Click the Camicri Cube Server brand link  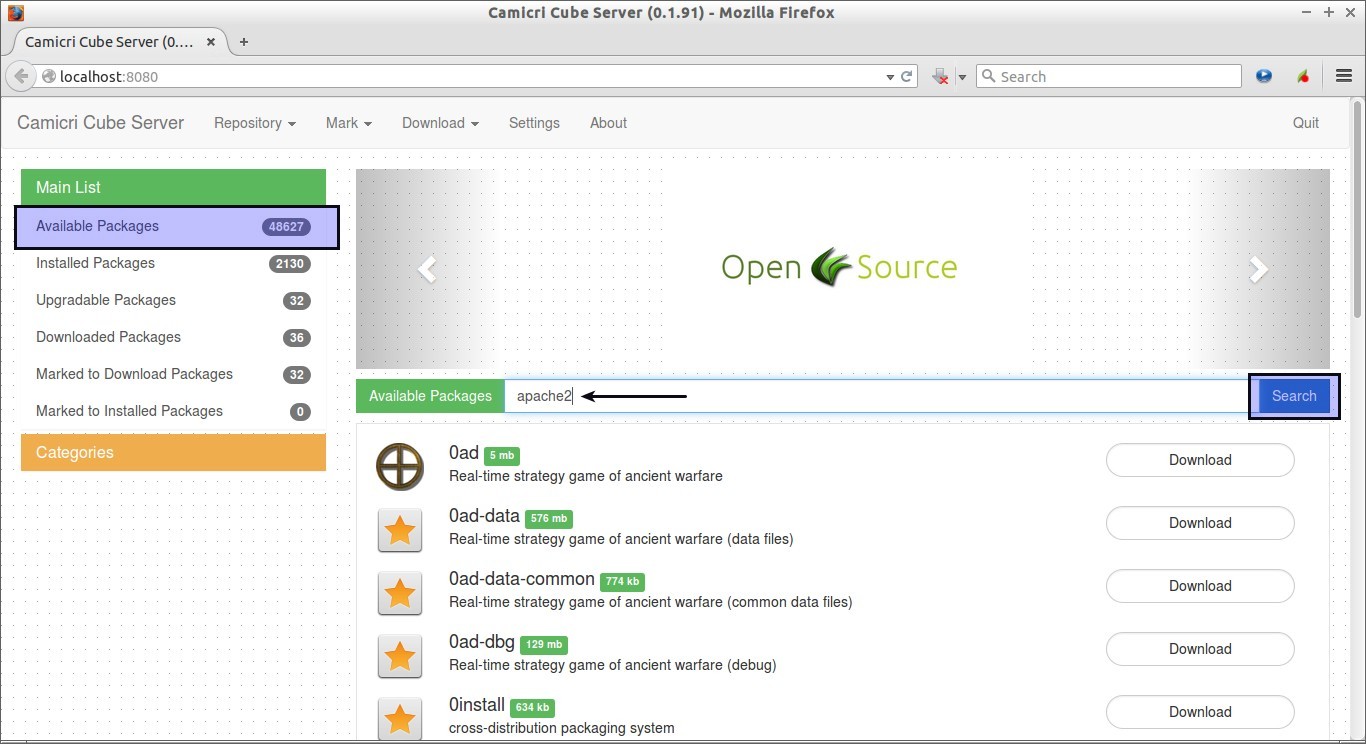(x=101, y=123)
